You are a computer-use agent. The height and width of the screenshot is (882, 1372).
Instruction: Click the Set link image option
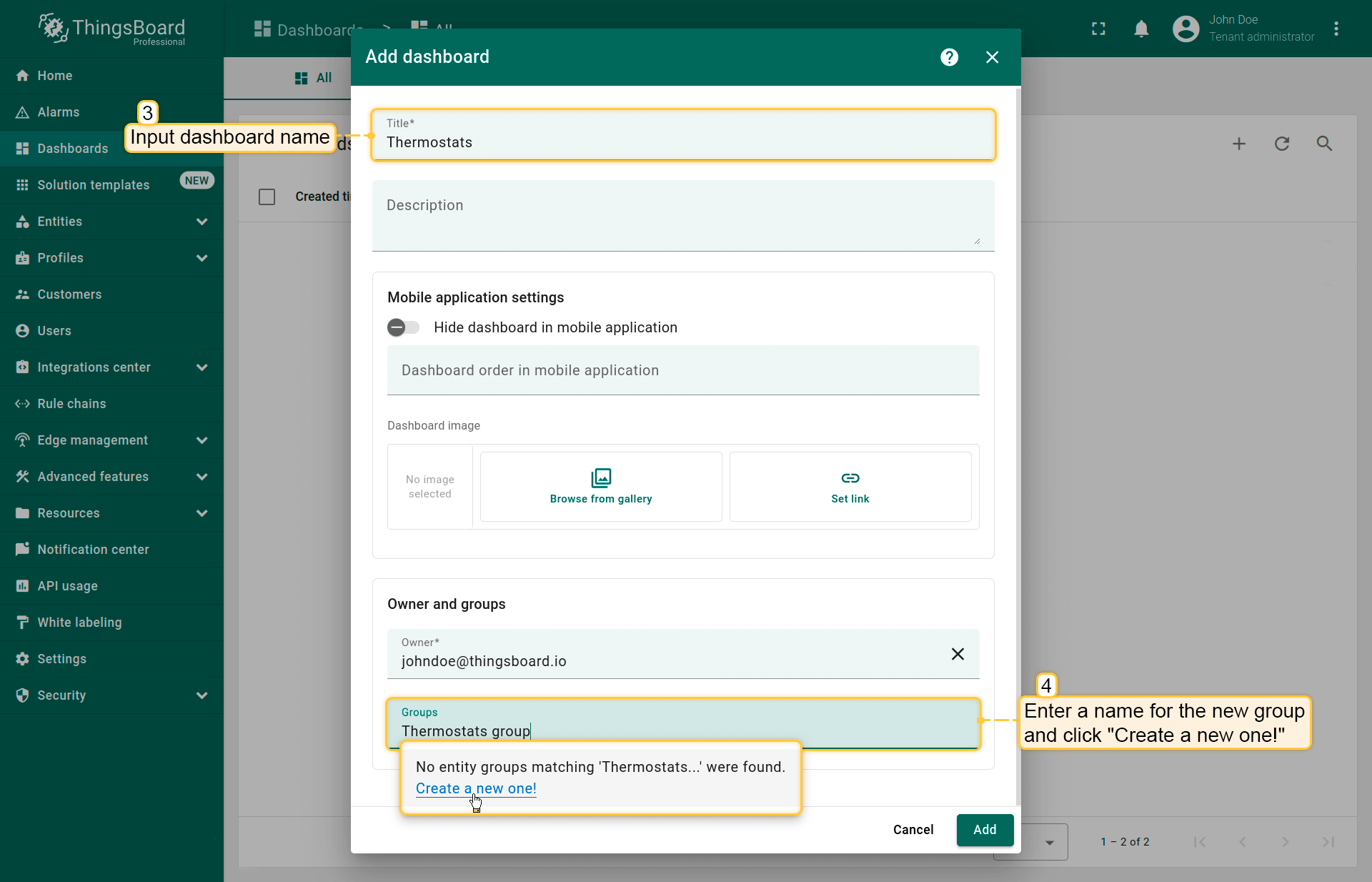coord(850,487)
